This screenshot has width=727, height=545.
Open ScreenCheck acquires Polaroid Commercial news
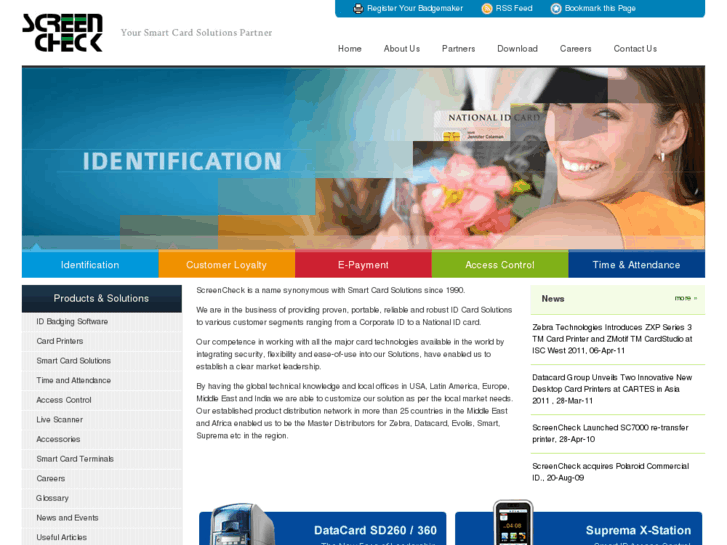click(611, 472)
